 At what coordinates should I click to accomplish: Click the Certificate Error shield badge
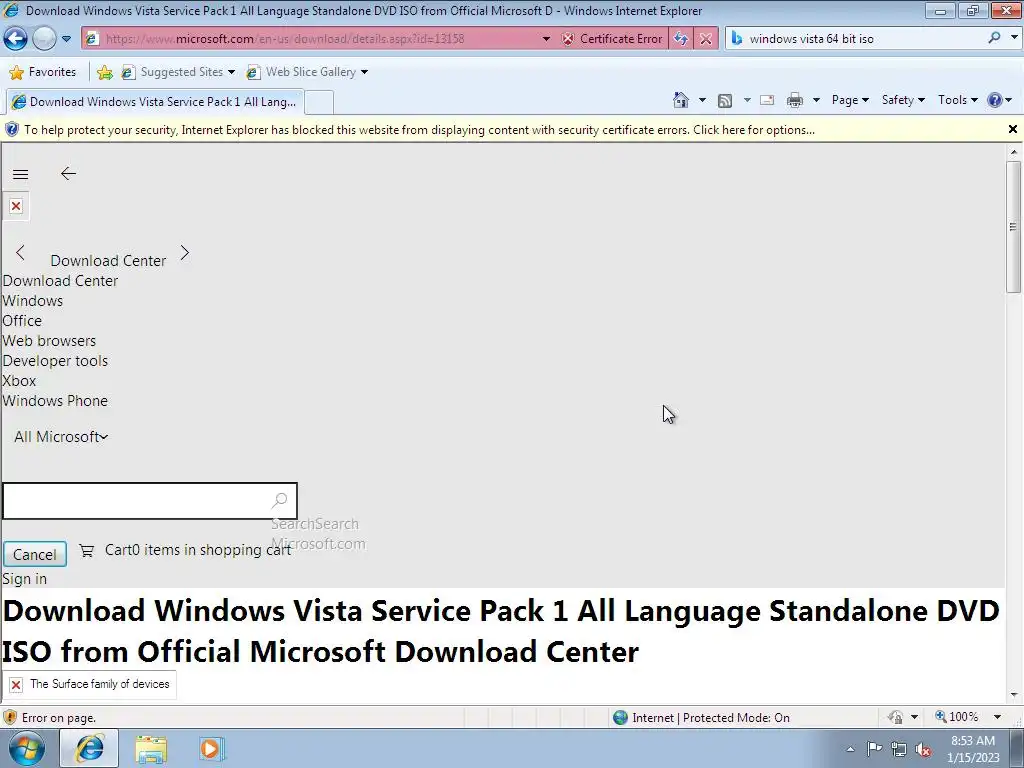pyautogui.click(x=613, y=39)
